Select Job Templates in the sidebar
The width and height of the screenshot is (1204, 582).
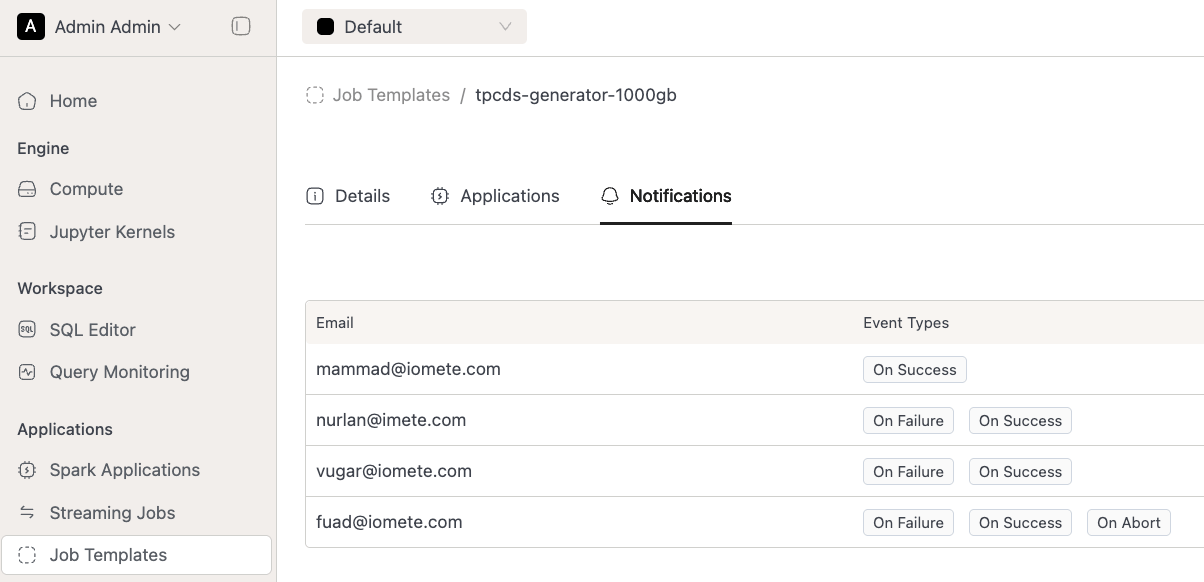pyautogui.click(x=138, y=555)
